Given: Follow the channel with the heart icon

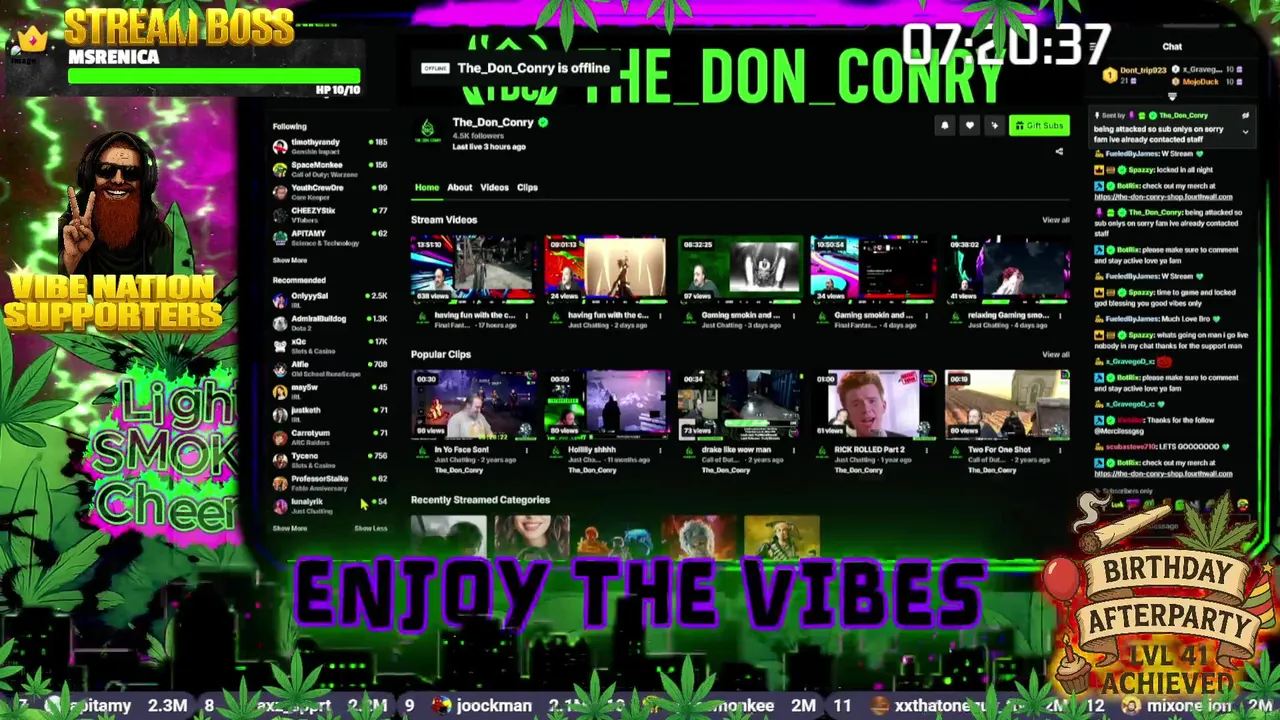Looking at the screenshot, I should click(x=969, y=125).
